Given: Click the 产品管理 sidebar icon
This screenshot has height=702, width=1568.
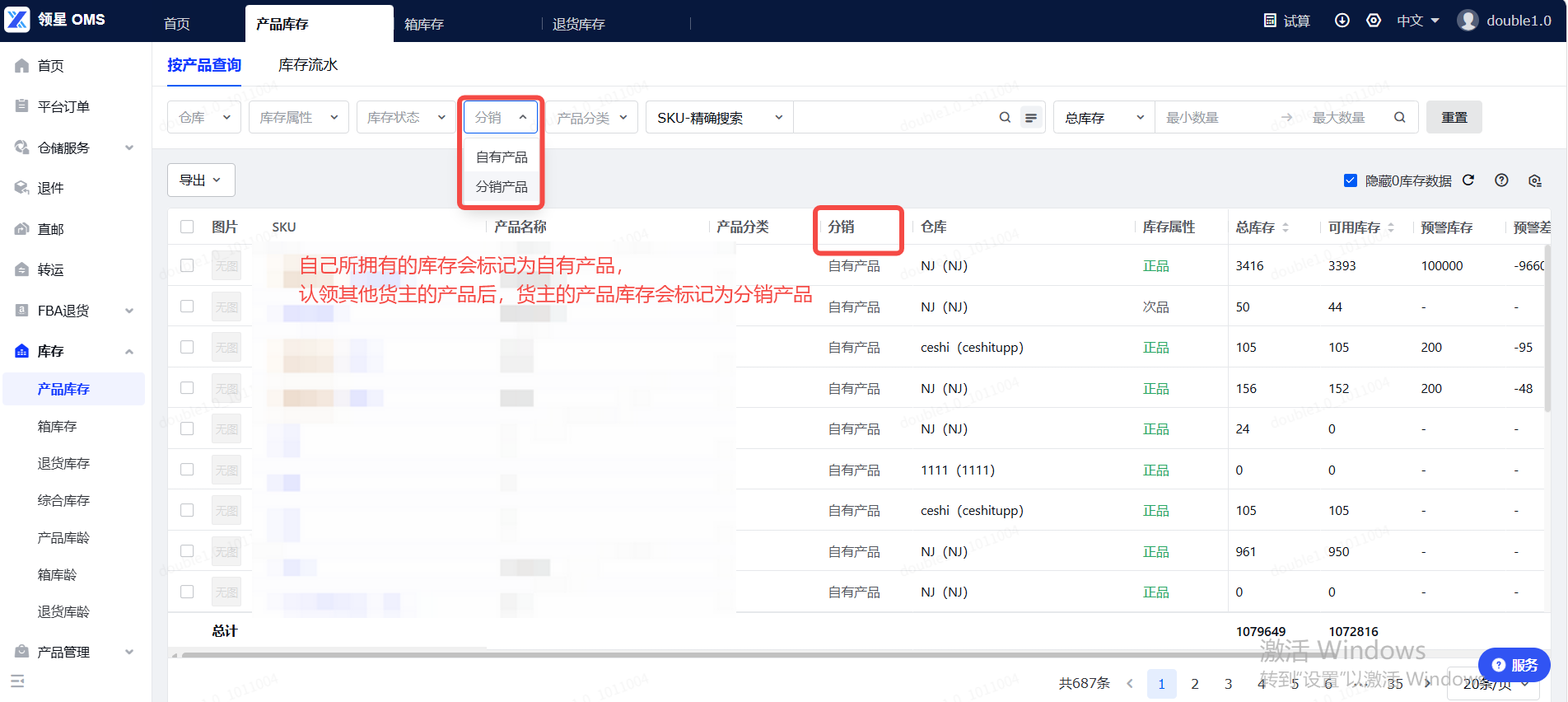Looking at the screenshot, I should (21, 652).
